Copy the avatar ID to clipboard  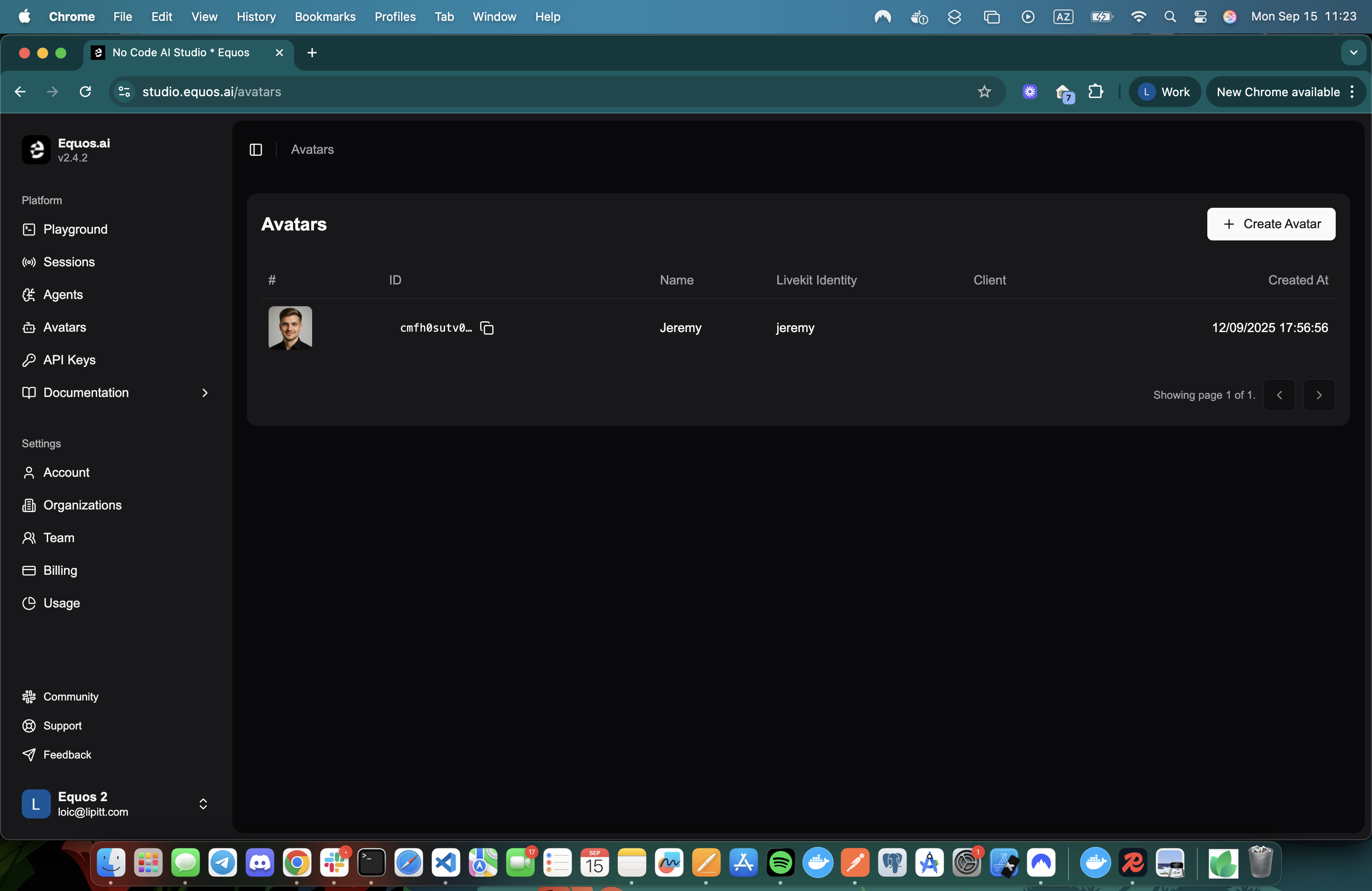pos(486,328)
